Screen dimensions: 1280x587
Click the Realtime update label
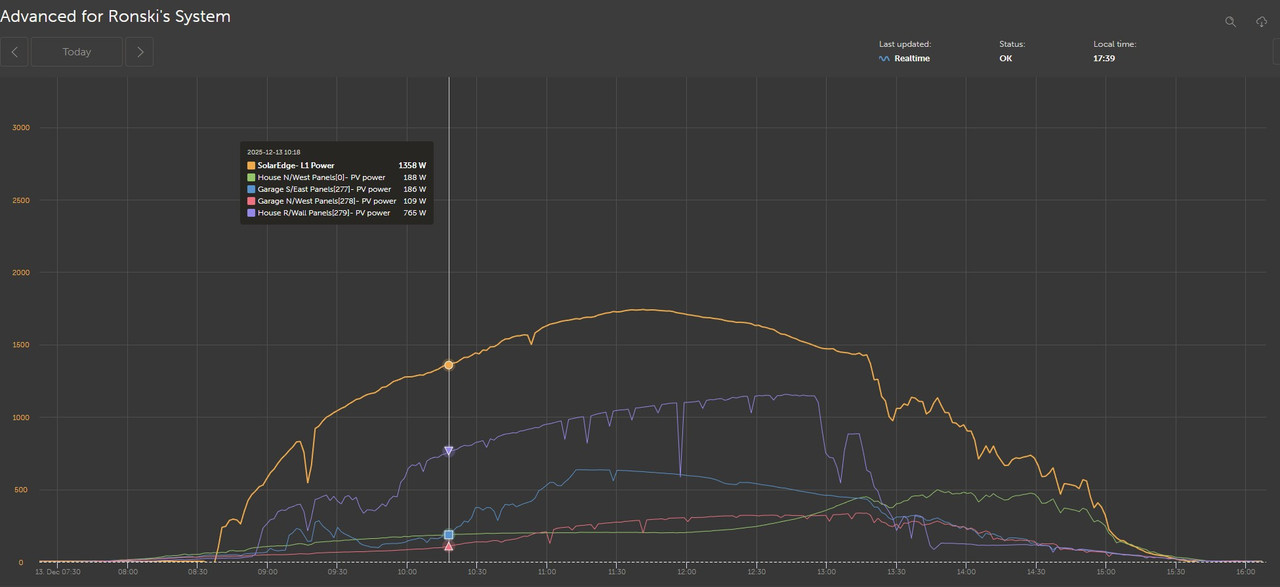[912, 59]
